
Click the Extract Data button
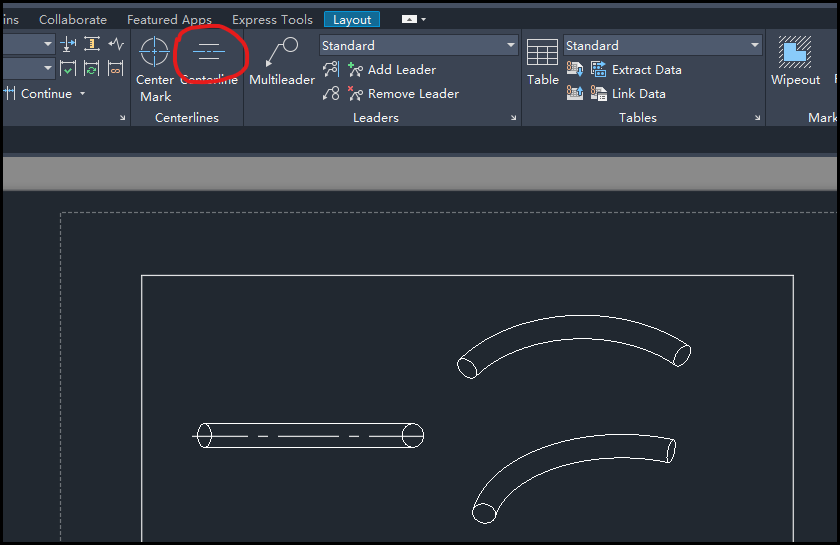click(x=636, y=70)
